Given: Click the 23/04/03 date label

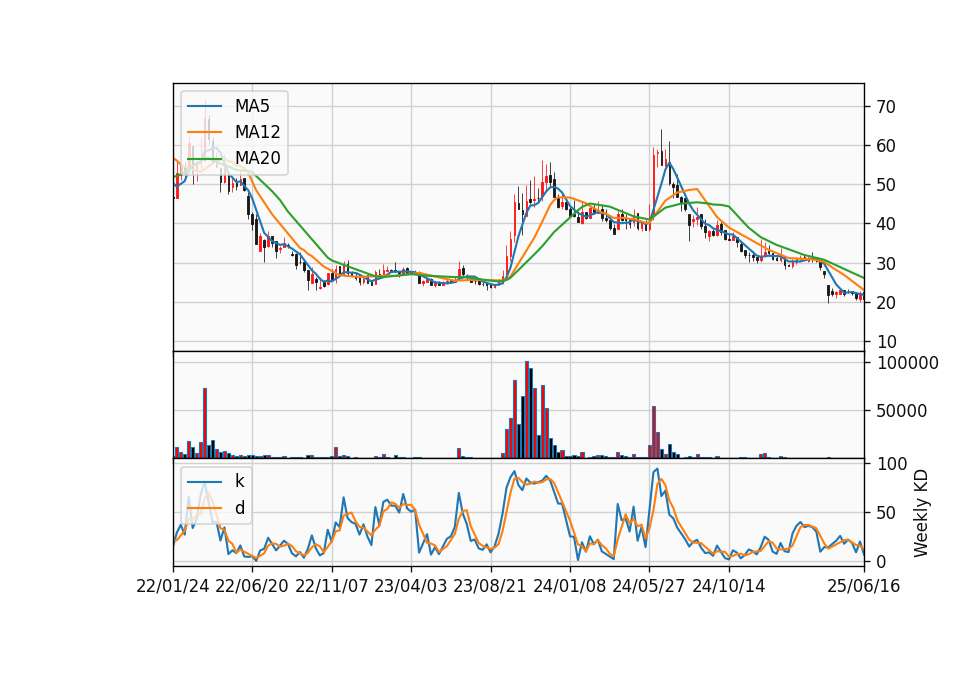Looking at the screenshot, I should coord(410,586).
